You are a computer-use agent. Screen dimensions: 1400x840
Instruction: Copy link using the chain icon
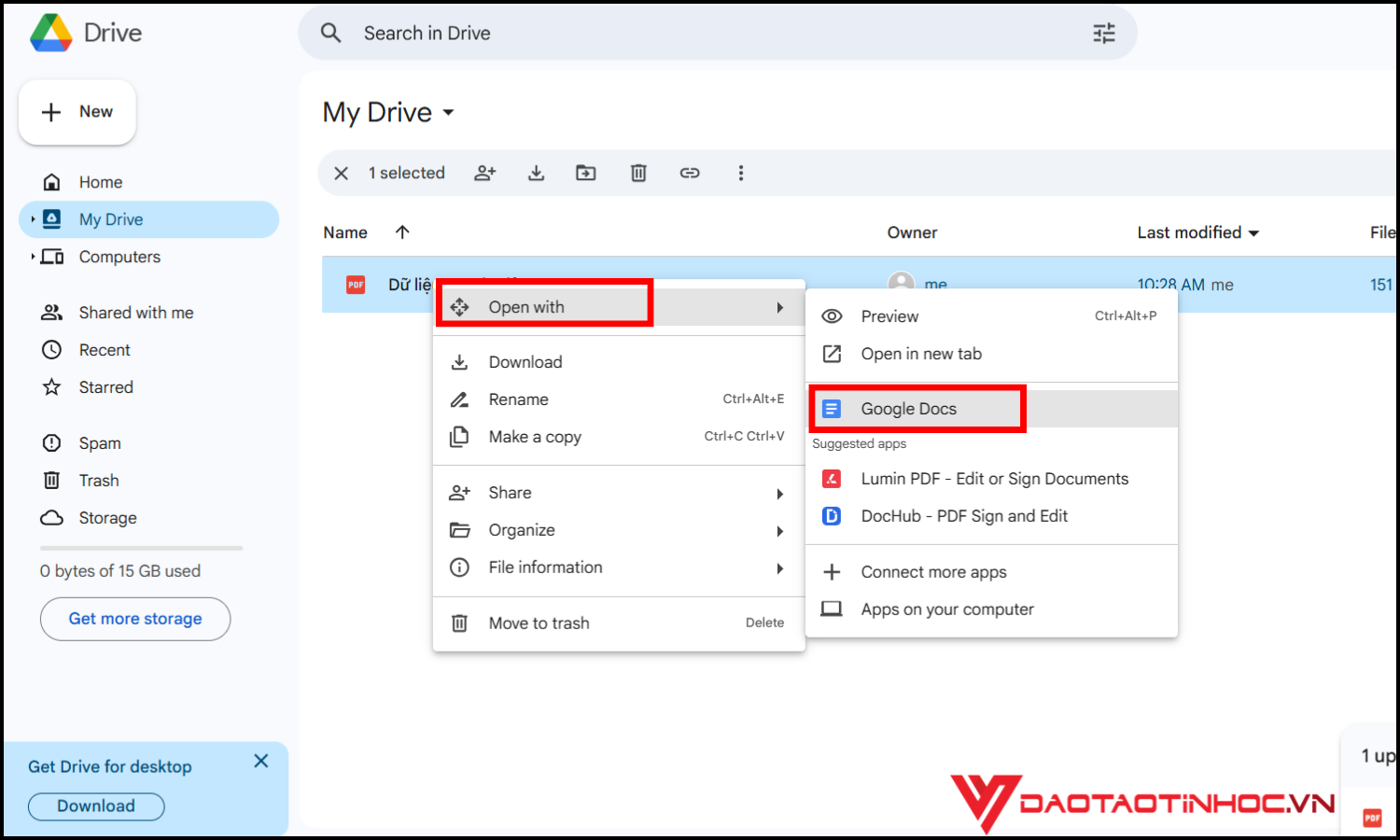pyautogui.click(x=690, y=173)
